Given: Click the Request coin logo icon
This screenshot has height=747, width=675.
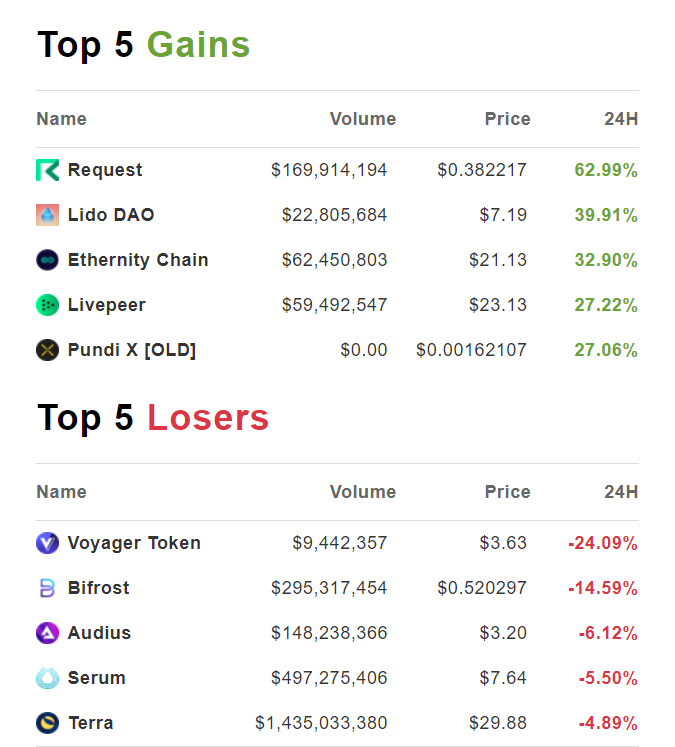Looking at the screenshot, I should tap(47, 170).
